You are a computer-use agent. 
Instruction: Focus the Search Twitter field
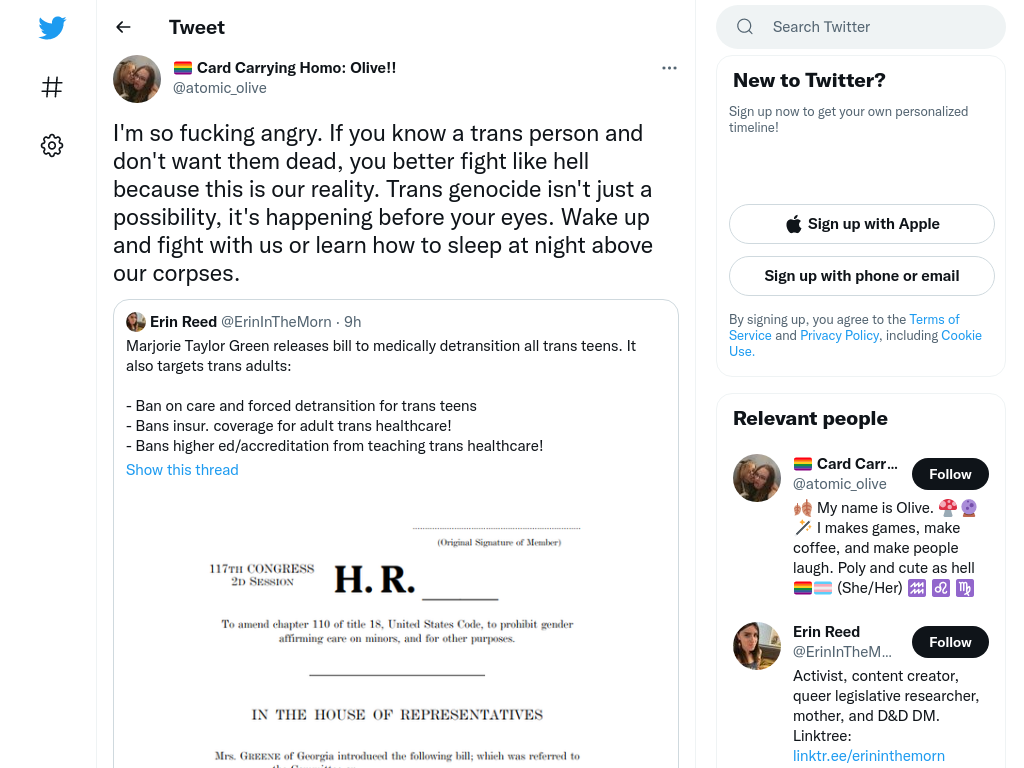(x=861, y=27)
